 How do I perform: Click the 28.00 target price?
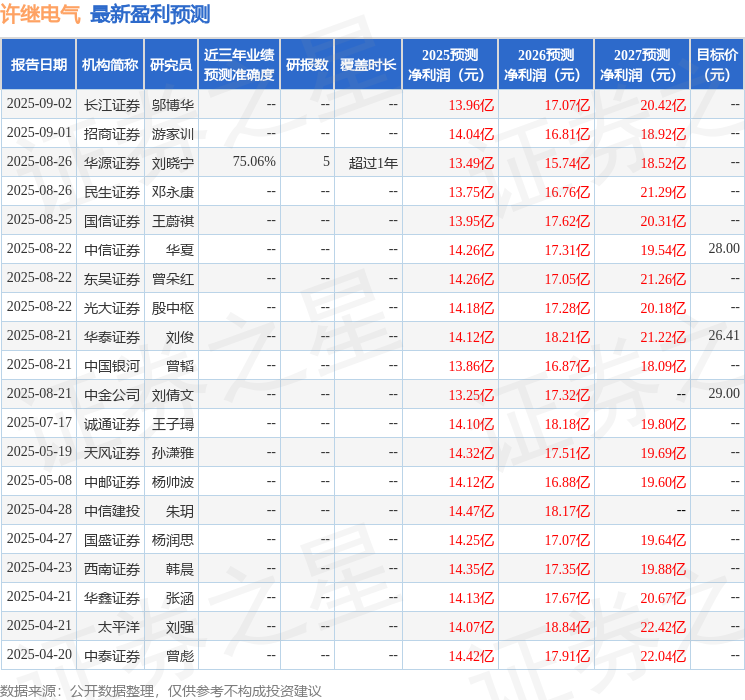click(x=724, y=249)
